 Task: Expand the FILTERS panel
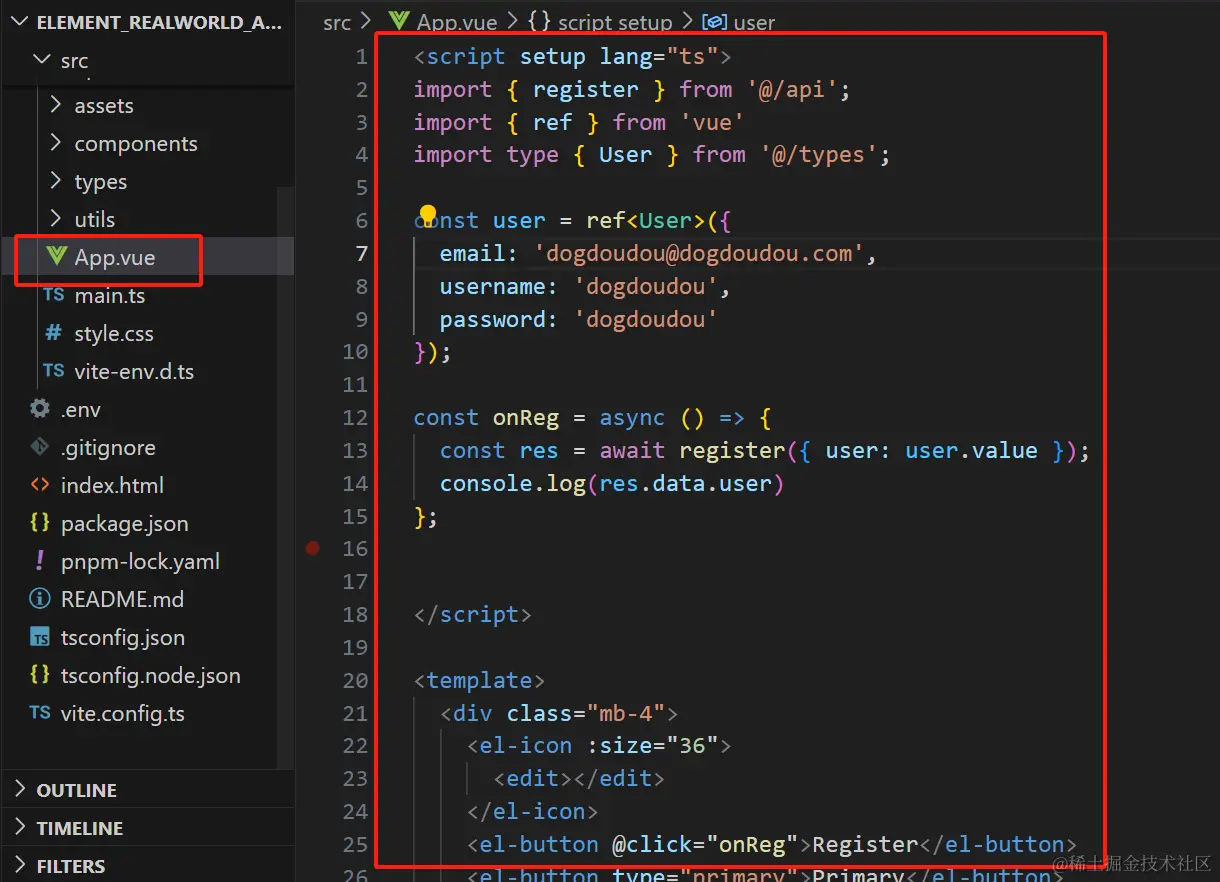tap(20, 865)
